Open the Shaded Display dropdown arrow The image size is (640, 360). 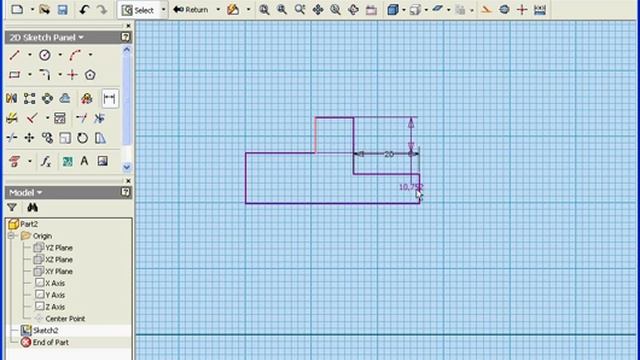(x=404, y=10)
